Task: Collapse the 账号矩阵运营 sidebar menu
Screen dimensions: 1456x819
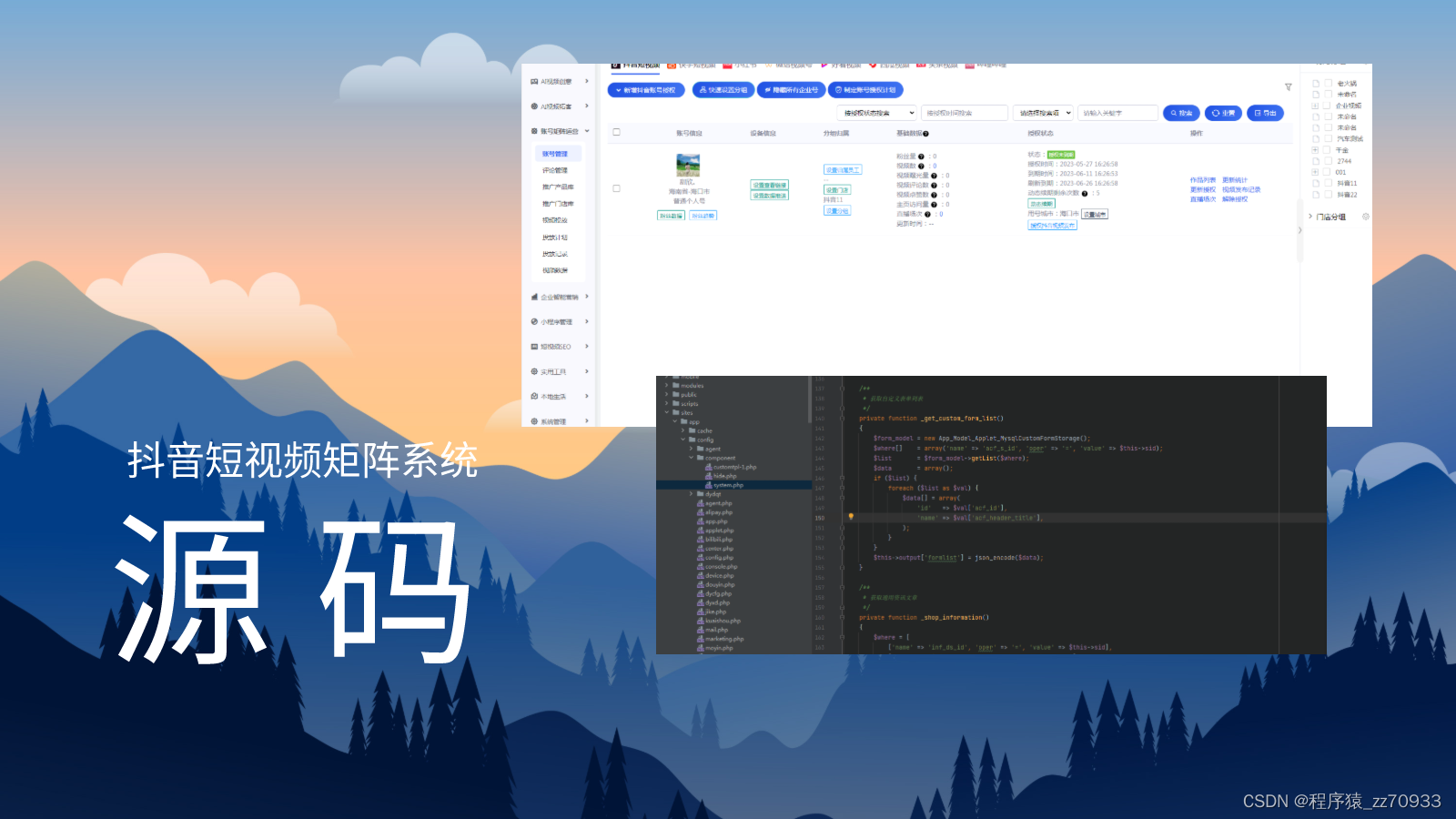Action: (560, 131)
